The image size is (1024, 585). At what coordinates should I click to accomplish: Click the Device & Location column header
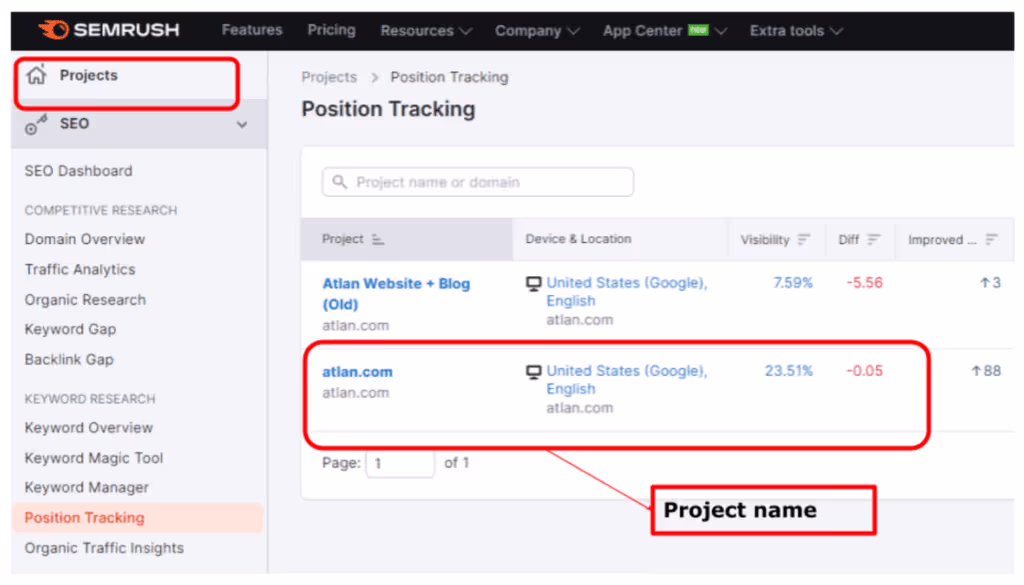pos(579,239)
